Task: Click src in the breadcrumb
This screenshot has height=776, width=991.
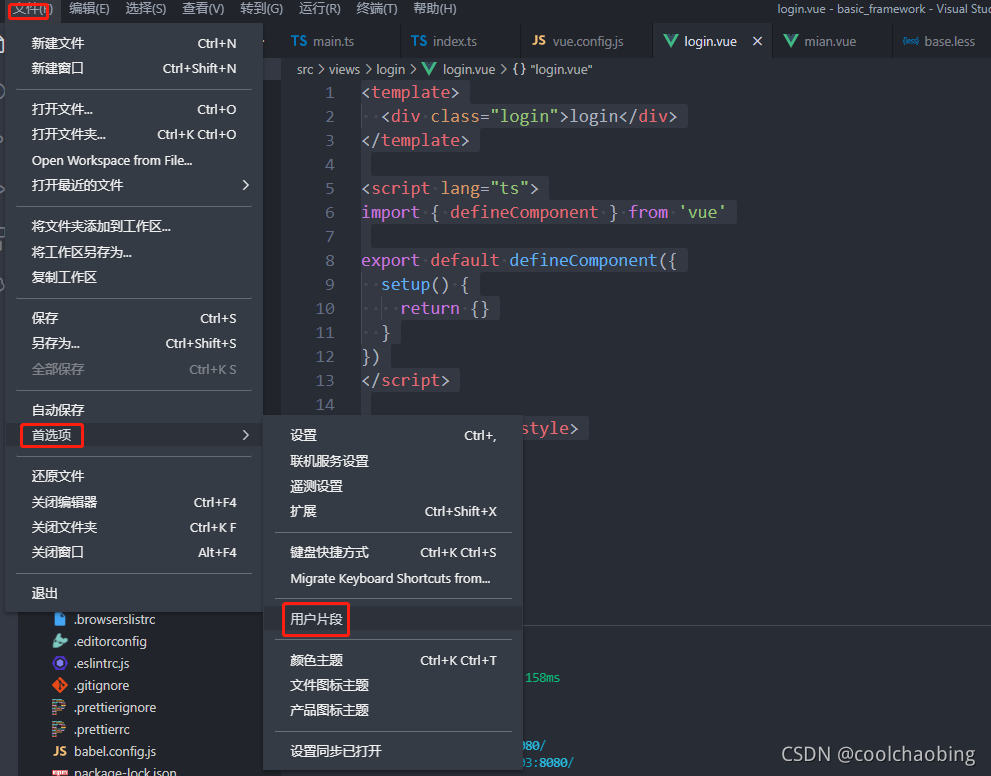Action: [305, 70]
